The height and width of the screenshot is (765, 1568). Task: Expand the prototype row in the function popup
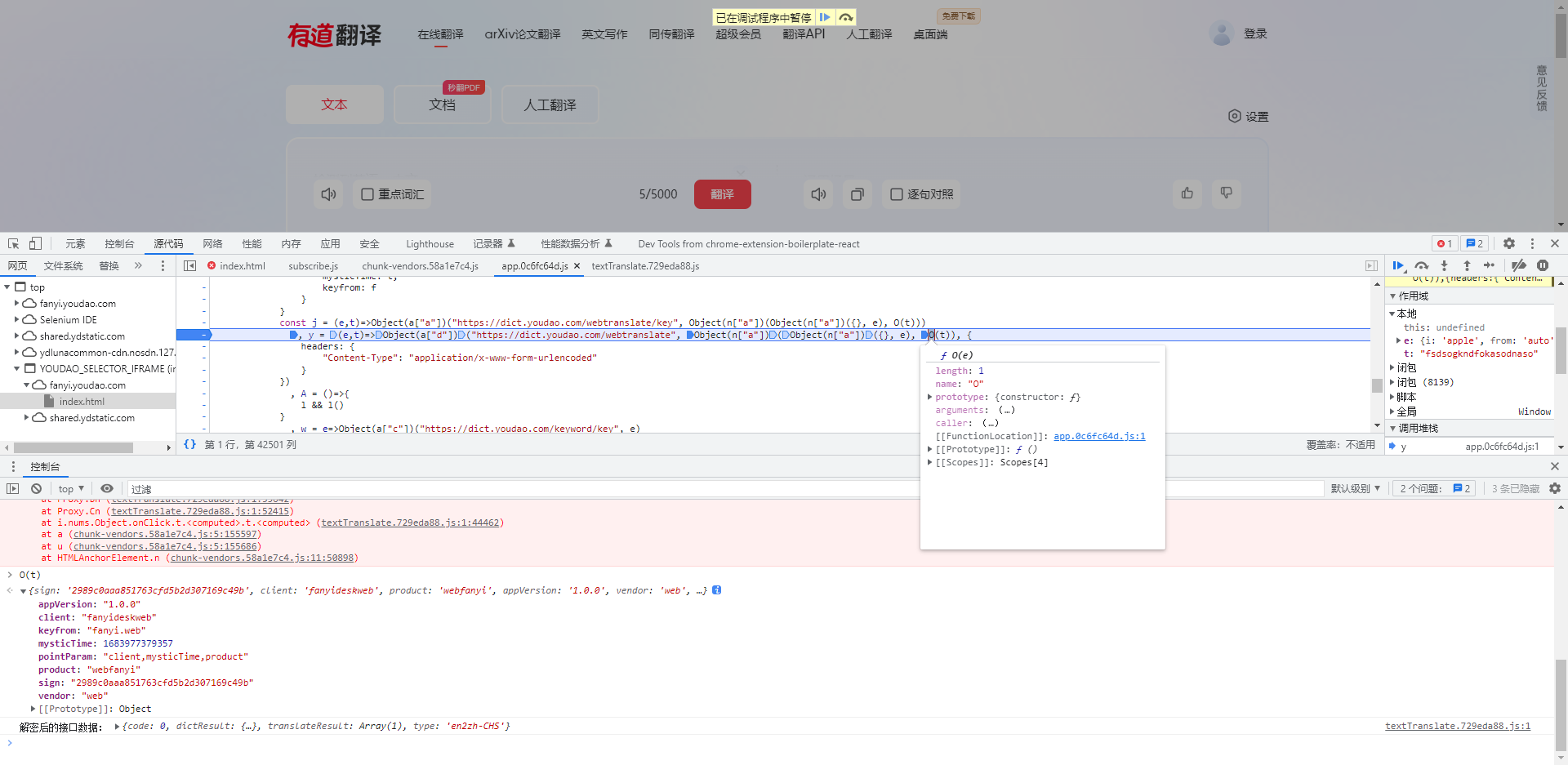coord(929,397)
